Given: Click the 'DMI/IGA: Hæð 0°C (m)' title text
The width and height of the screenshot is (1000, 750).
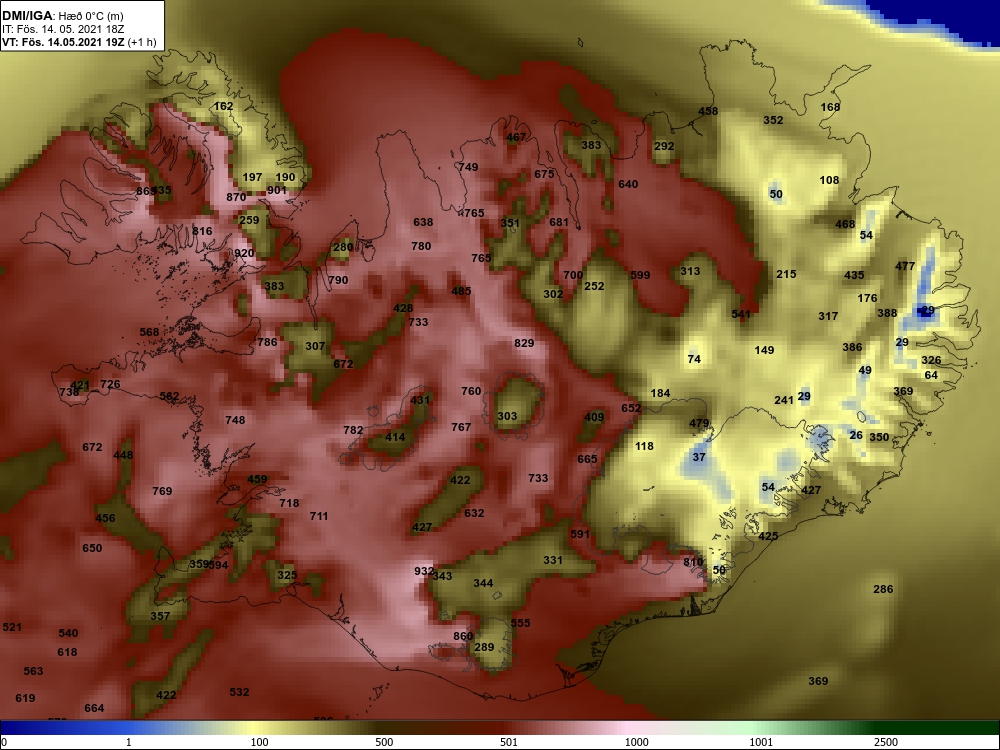Looking at the screenshot, I should click(x=62, y=16).
